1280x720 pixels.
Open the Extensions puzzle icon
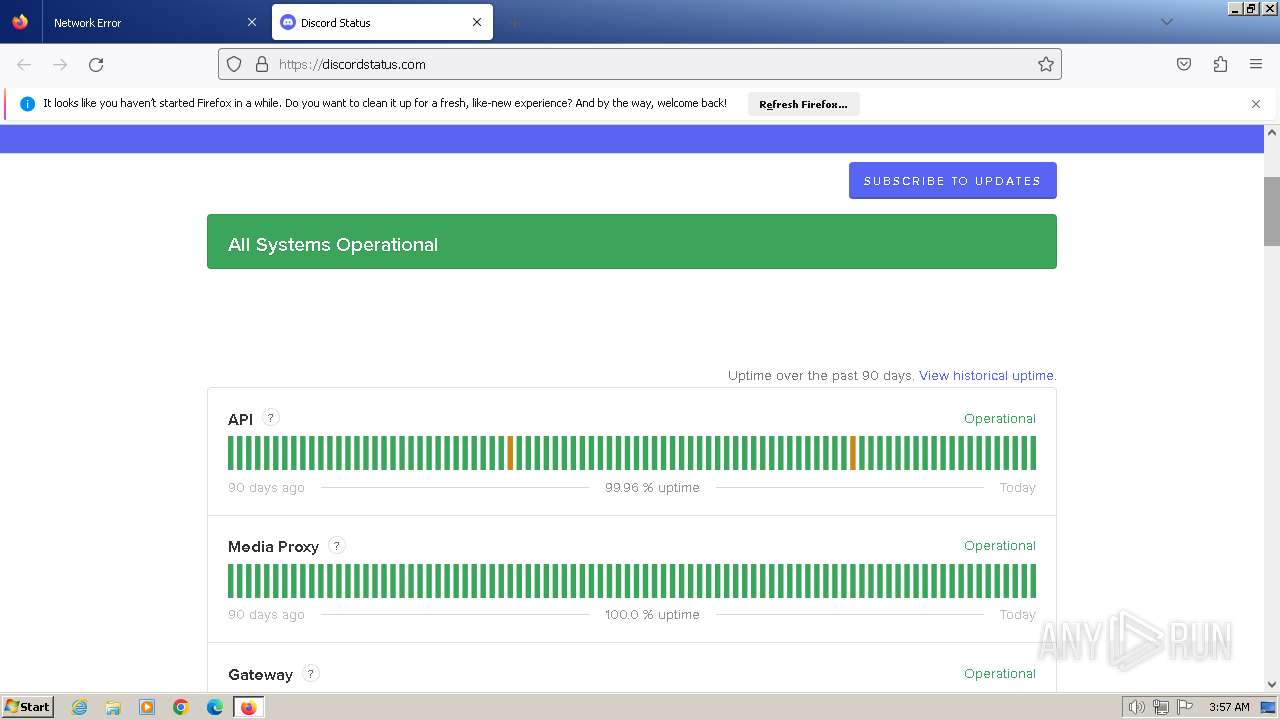[x=1220, y=64]
